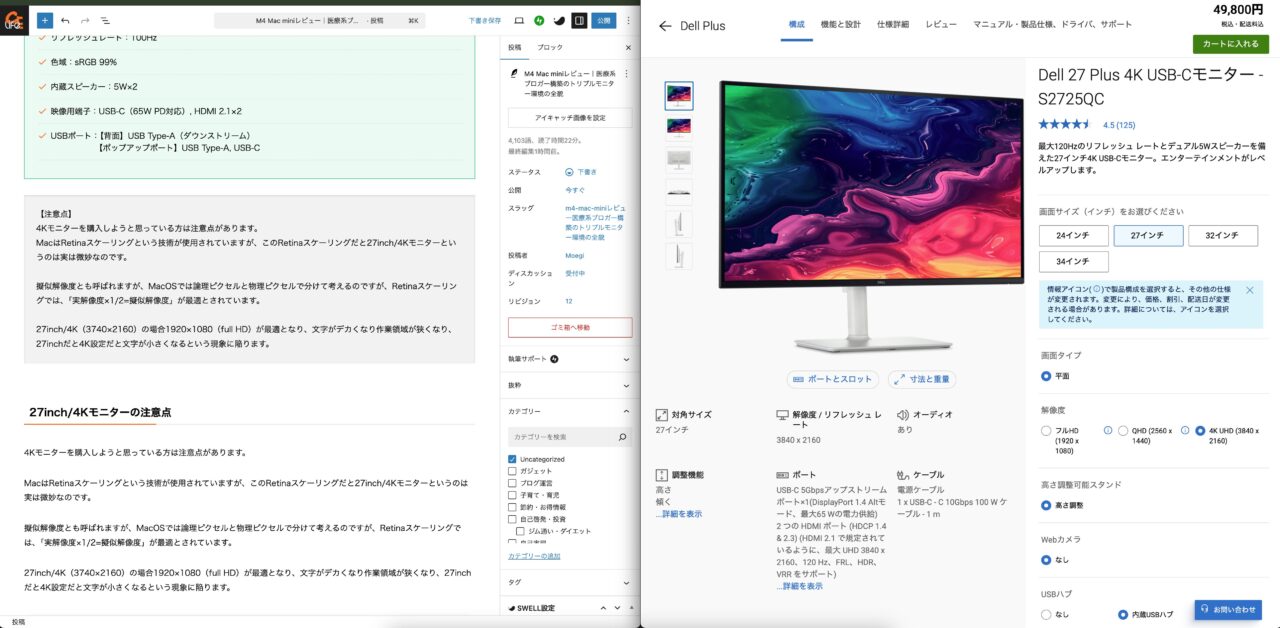Check the 子育て・育児 category
Viewport: 1280px width, 628px height.
[513, 496]
